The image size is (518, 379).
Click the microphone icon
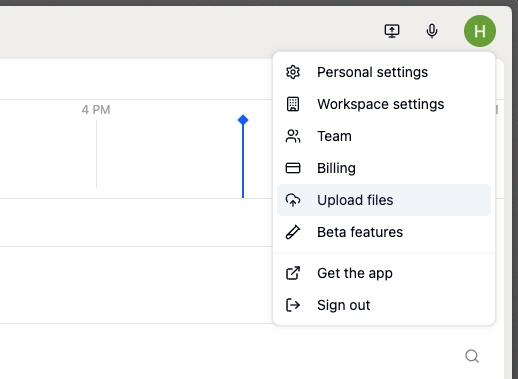pos(432,31)
